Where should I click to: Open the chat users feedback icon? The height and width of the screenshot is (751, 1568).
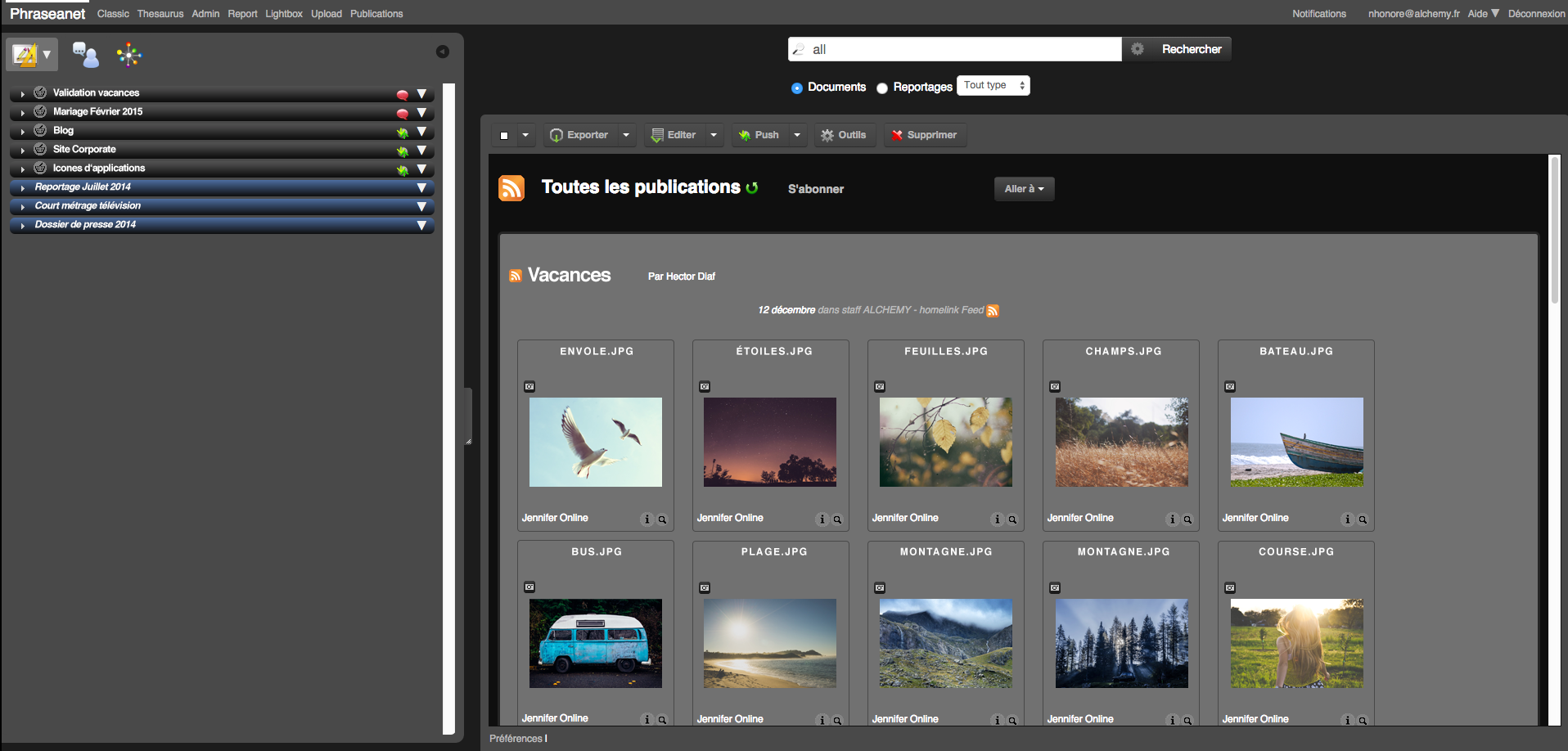(x=86, y=55)
